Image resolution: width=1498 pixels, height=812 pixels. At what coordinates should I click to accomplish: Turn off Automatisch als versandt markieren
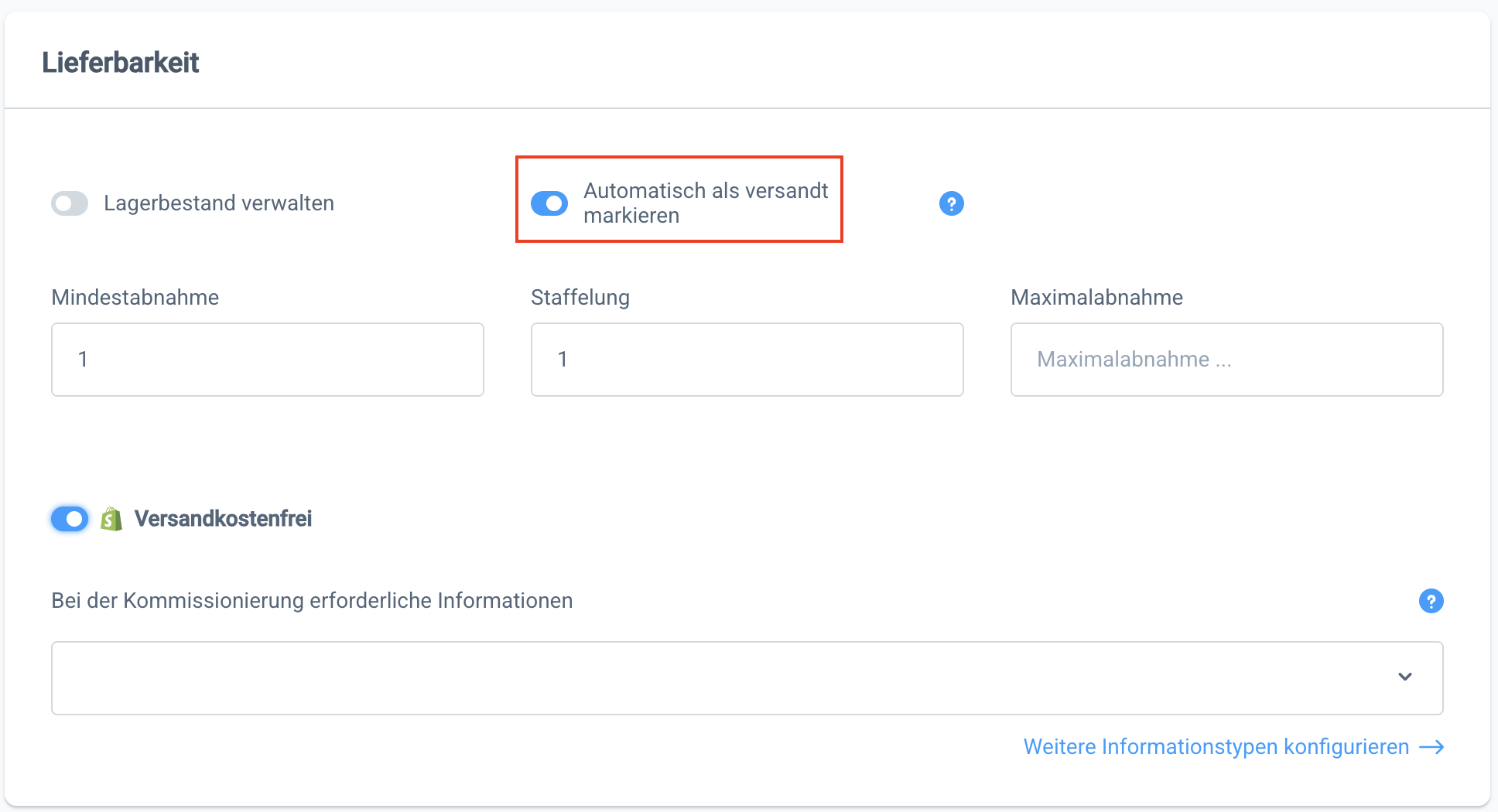point(549,203)
